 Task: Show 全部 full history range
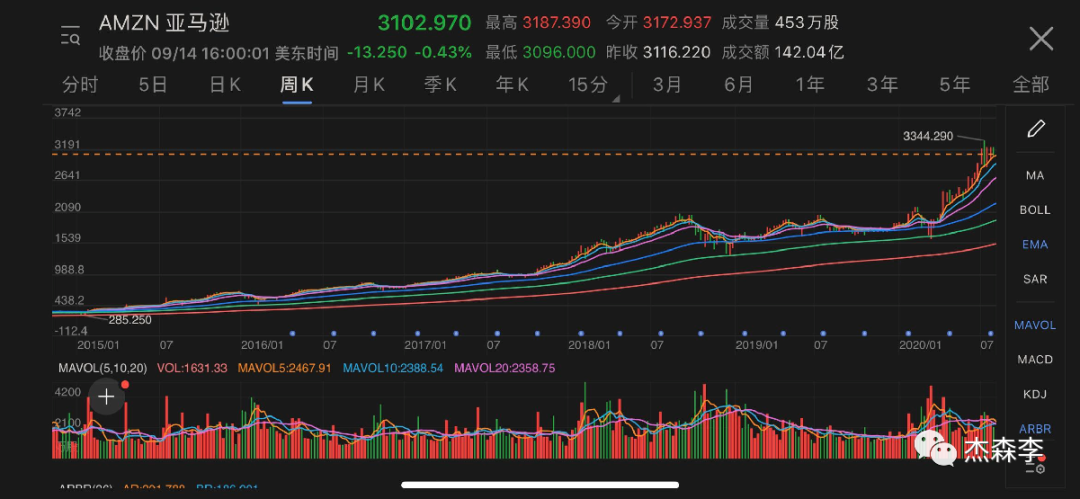coord(1030,85)
